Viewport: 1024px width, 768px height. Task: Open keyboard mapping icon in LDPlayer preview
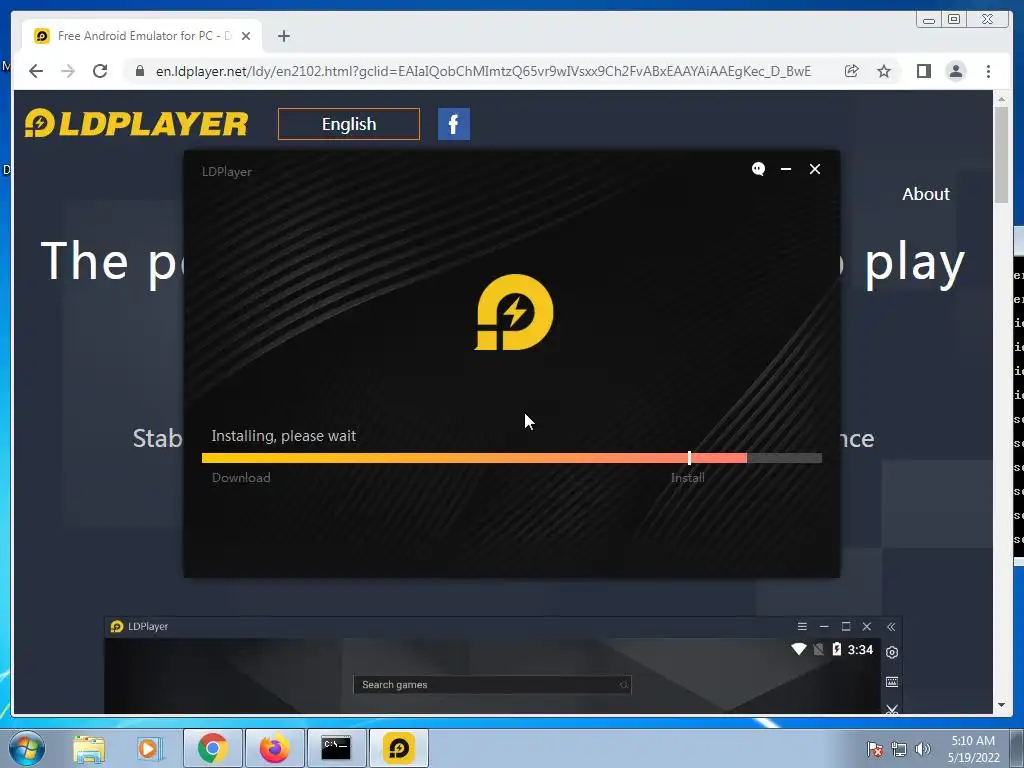pos(891,682)
